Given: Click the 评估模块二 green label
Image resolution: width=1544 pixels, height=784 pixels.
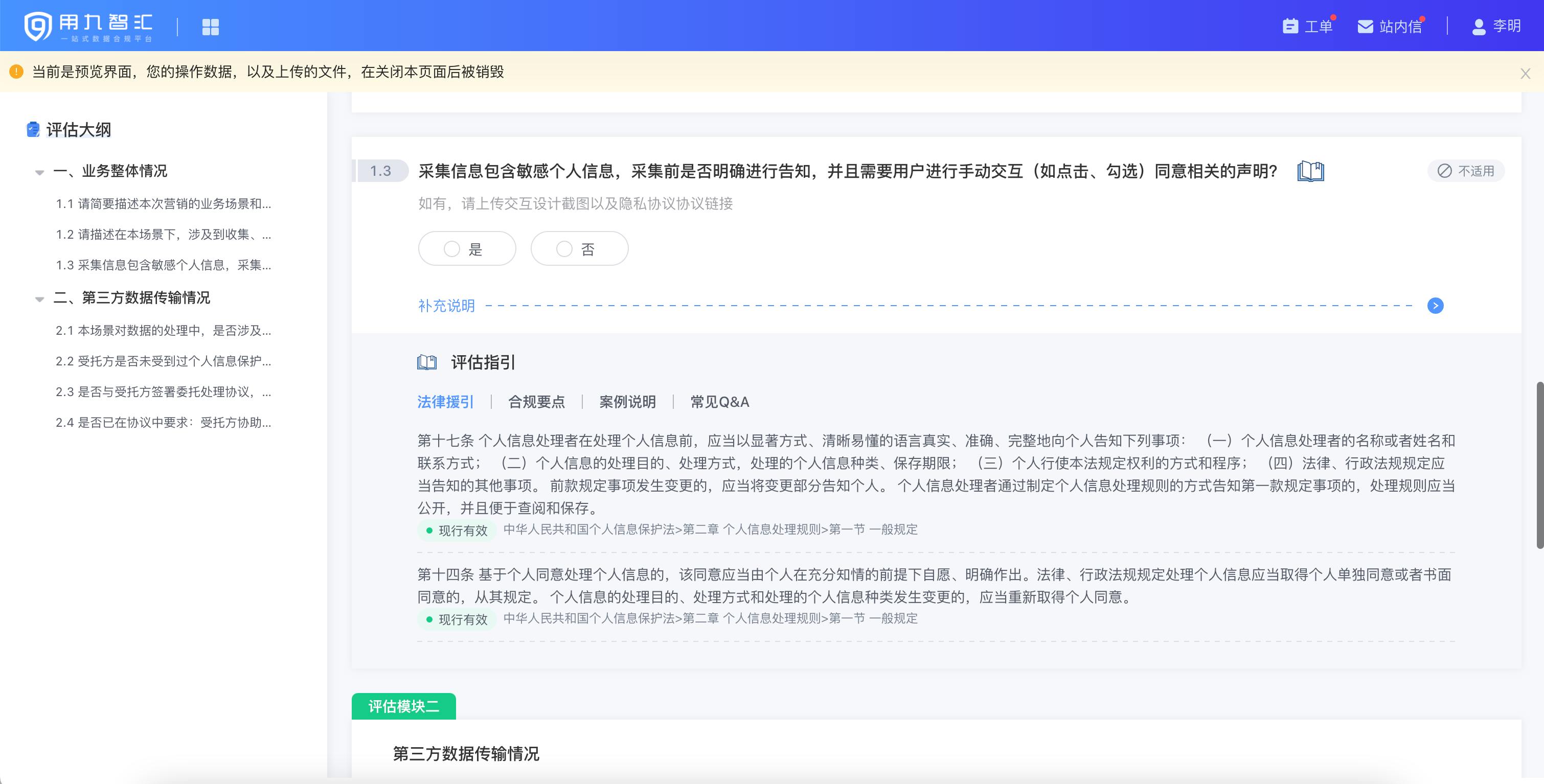Looking at the screenshot, I should pyautogui.click(x=403, y=706).
